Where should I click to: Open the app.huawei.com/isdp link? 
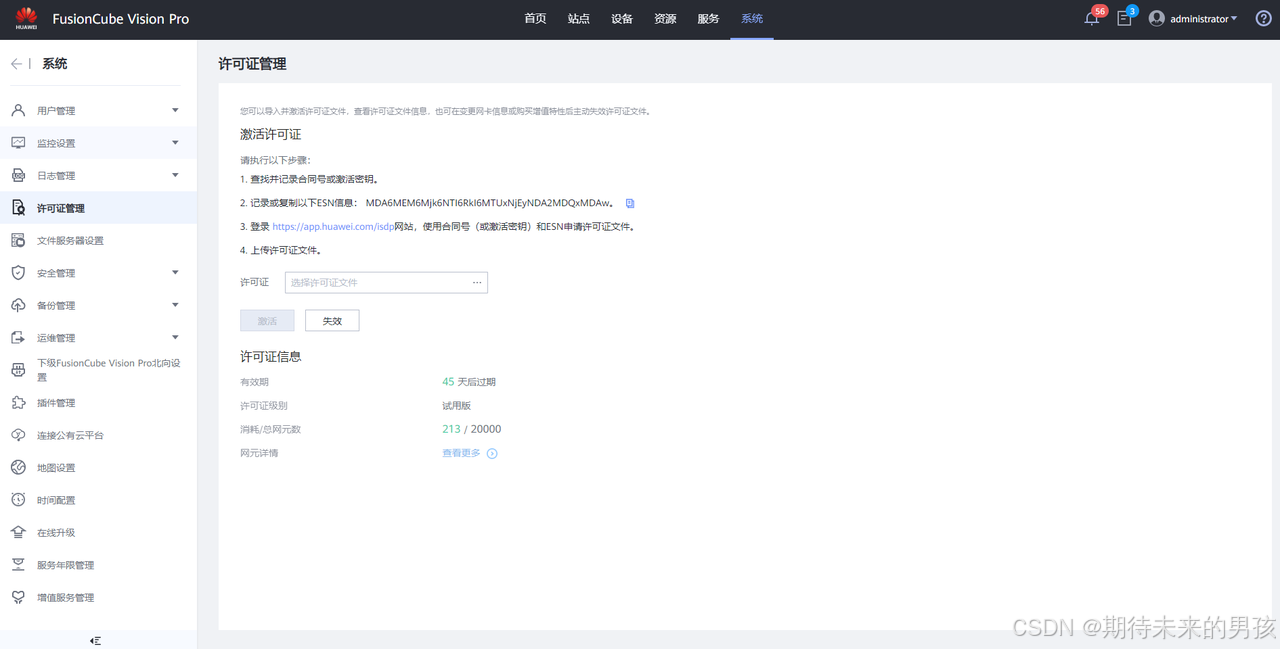[x=333, y=227]
